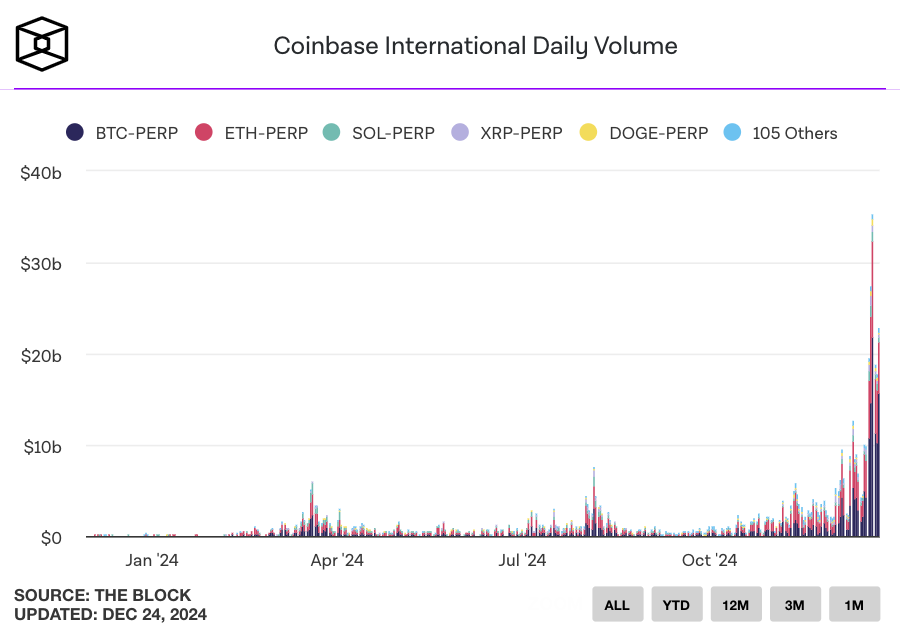Click the Apr '24 axis label
900x634 pixels.
(337, 560)
